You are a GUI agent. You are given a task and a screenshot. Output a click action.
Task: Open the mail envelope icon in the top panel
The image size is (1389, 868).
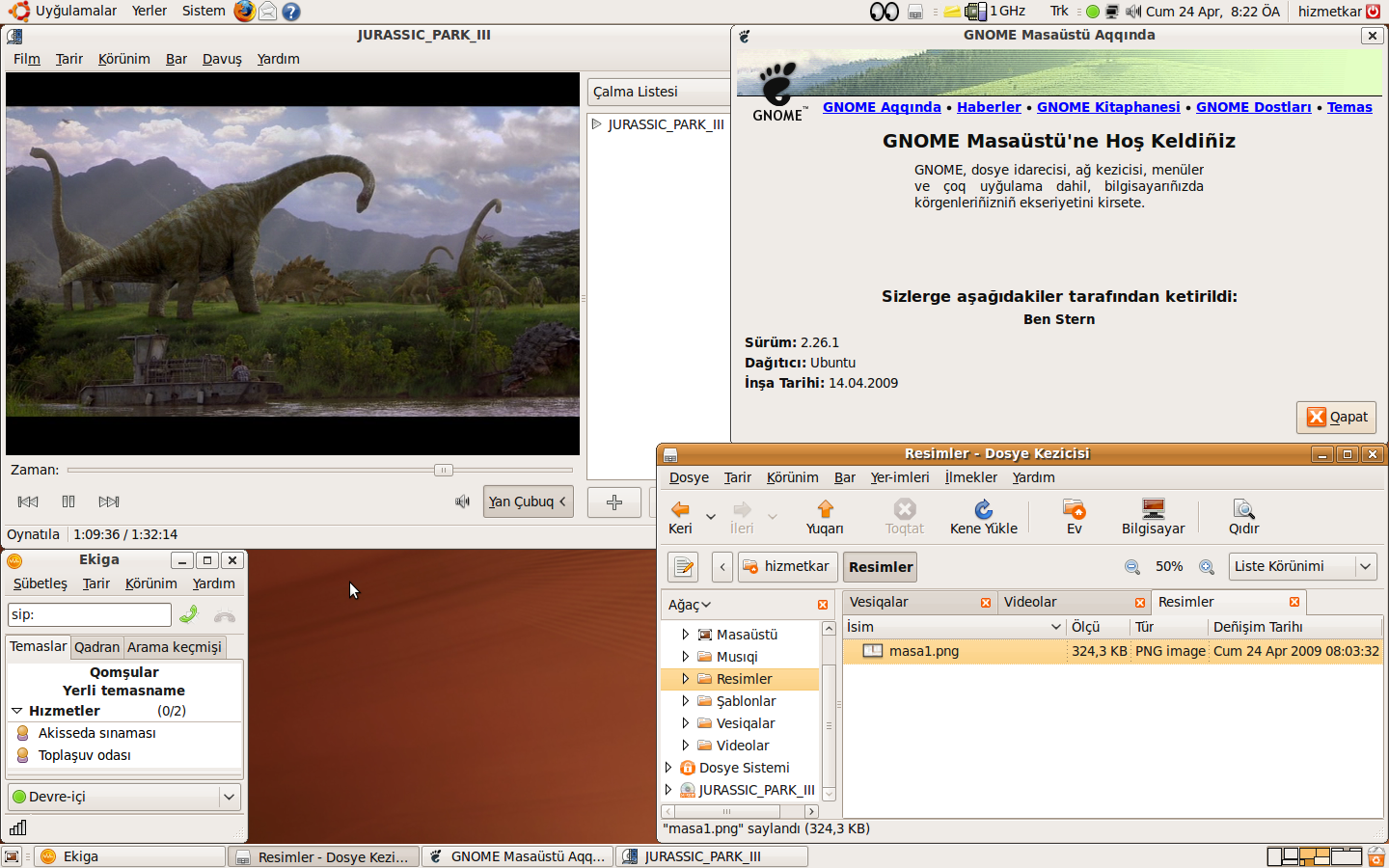point(268,12)
